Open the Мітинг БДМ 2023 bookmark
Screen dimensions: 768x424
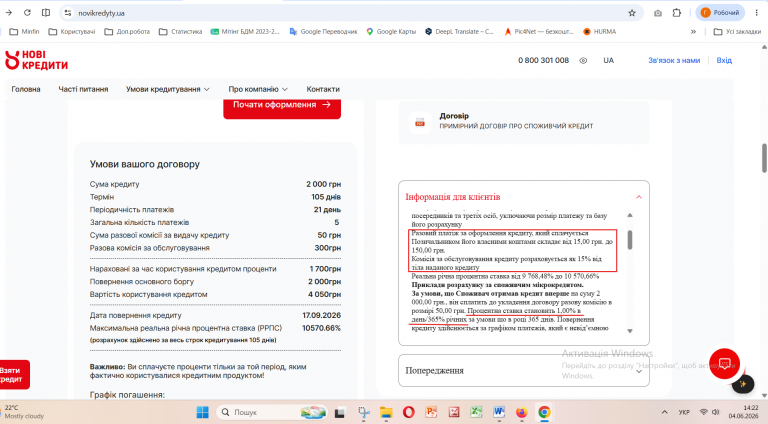[245, 31]
